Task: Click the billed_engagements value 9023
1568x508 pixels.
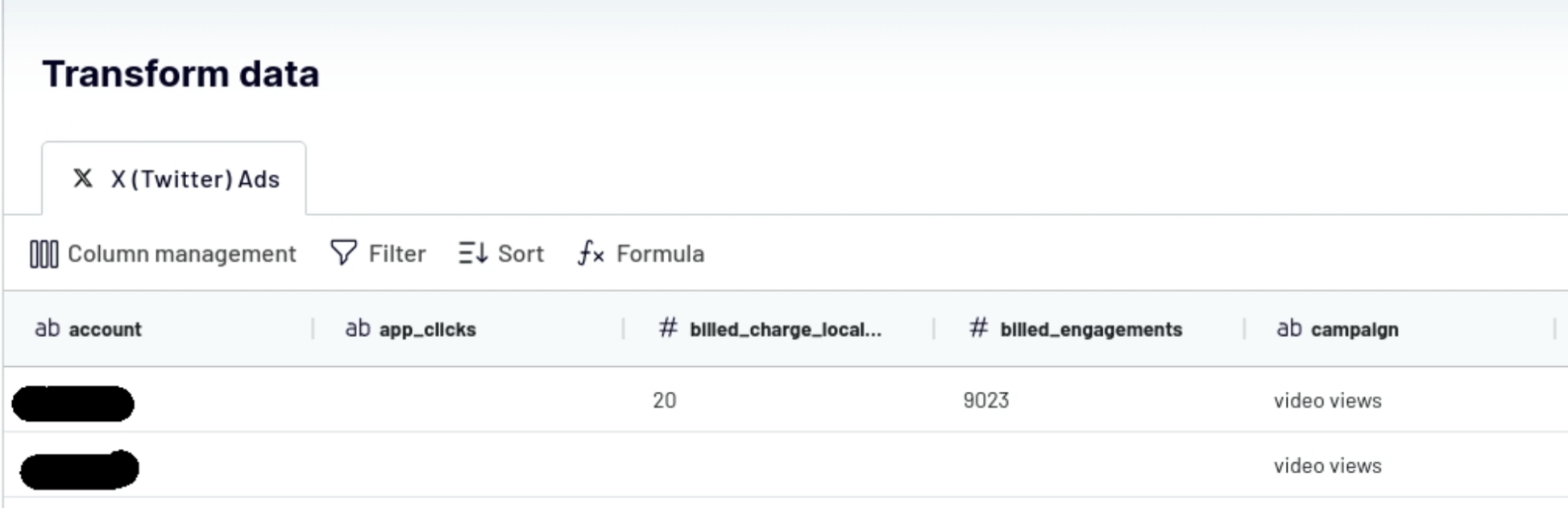Action: click(986, 400)
